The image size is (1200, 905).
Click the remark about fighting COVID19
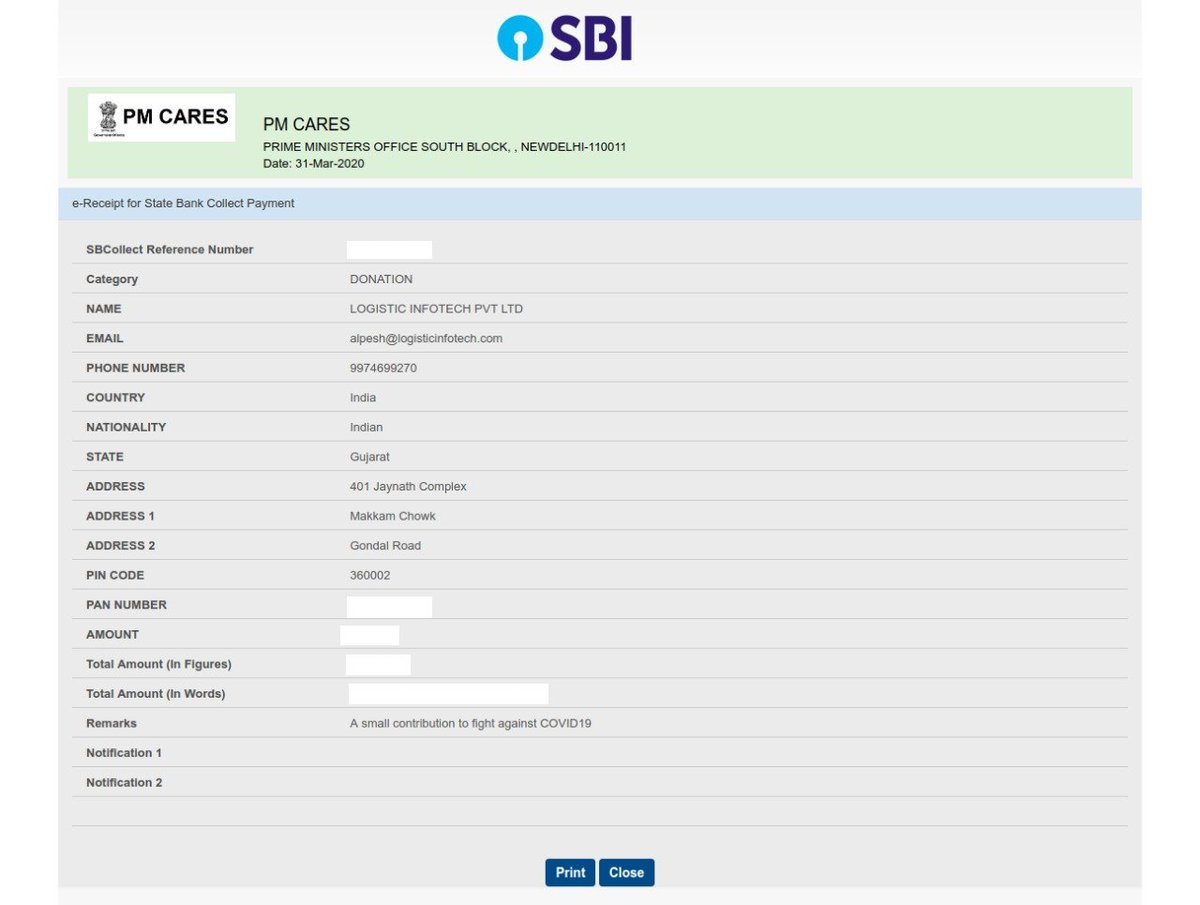470,723
